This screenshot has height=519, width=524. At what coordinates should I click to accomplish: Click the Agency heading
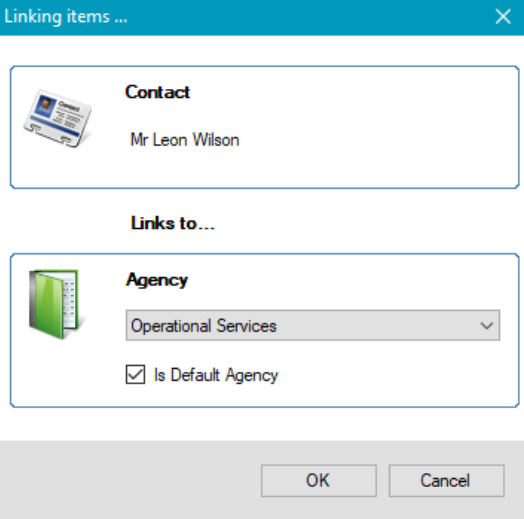[157, 280]
